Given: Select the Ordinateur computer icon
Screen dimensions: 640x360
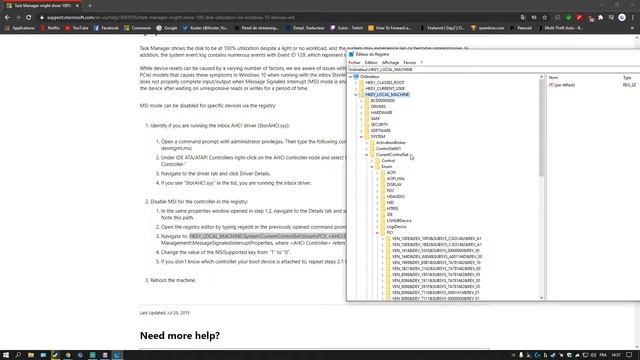Looking at the screenshot, I should [x=356, y=77].
